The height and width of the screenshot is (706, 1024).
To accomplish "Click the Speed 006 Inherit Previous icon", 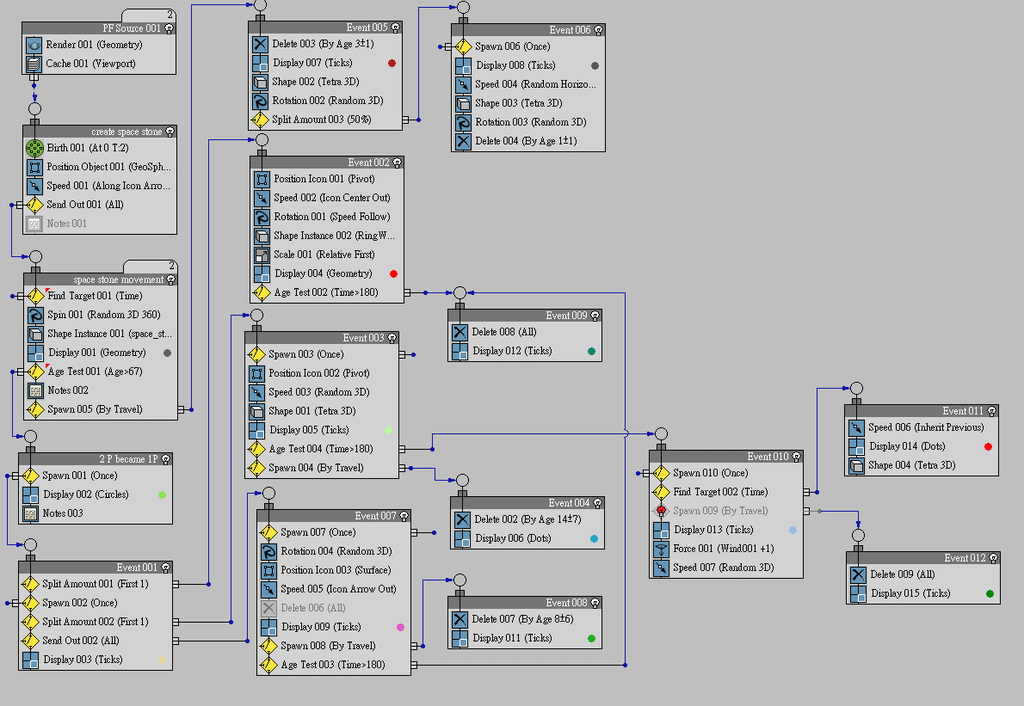I will (856, 428).
